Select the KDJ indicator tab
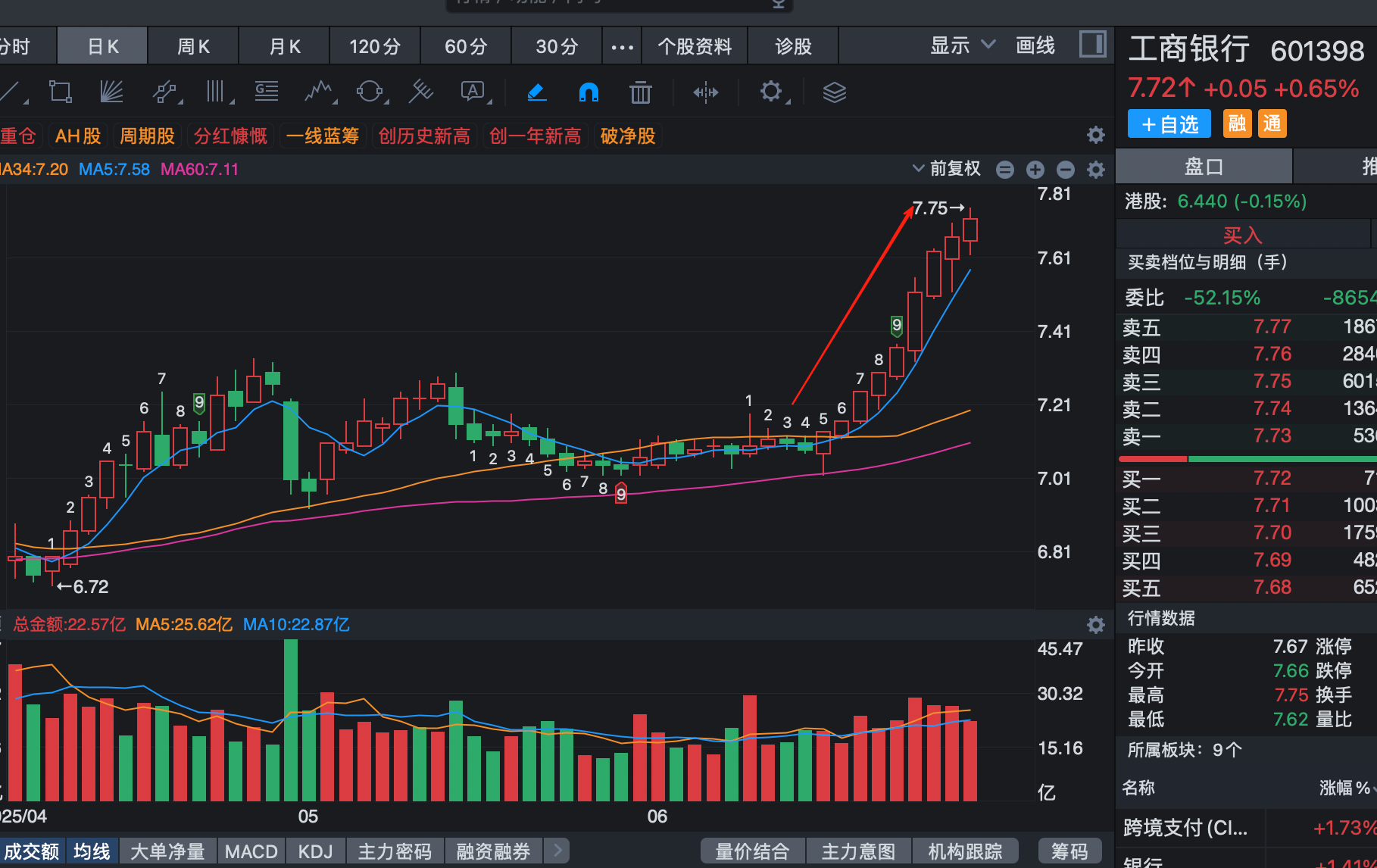Viewport: 1377px width, 868px height. coord(316,851)
